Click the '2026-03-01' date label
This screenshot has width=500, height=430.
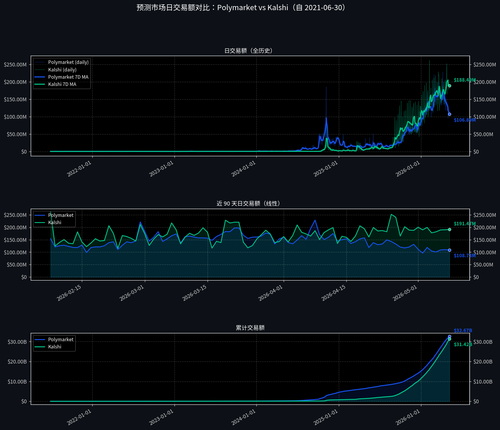(132, 293)
